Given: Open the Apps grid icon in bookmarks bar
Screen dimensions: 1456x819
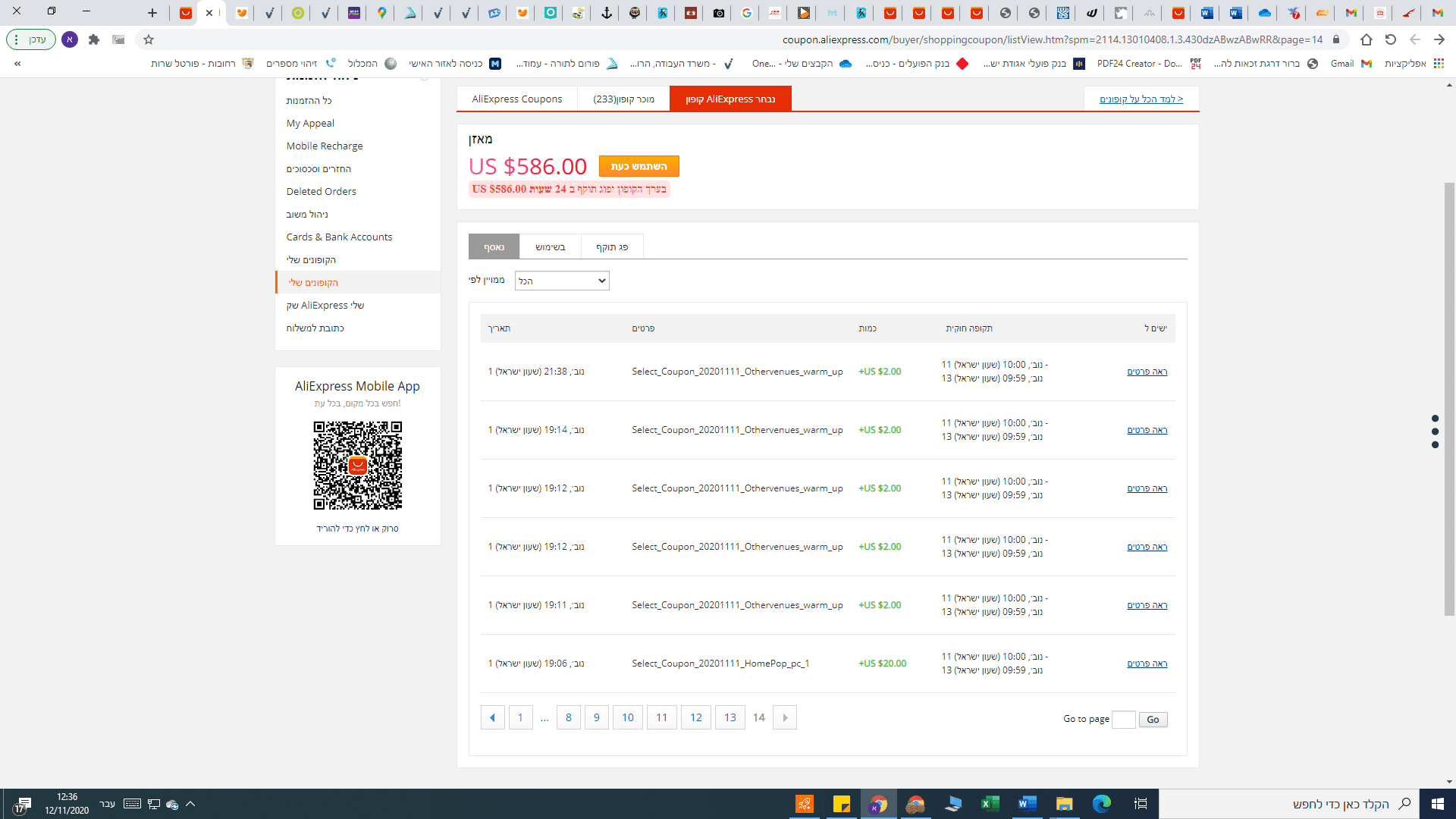Looking at the screenshot, I should click(1439, 64).
